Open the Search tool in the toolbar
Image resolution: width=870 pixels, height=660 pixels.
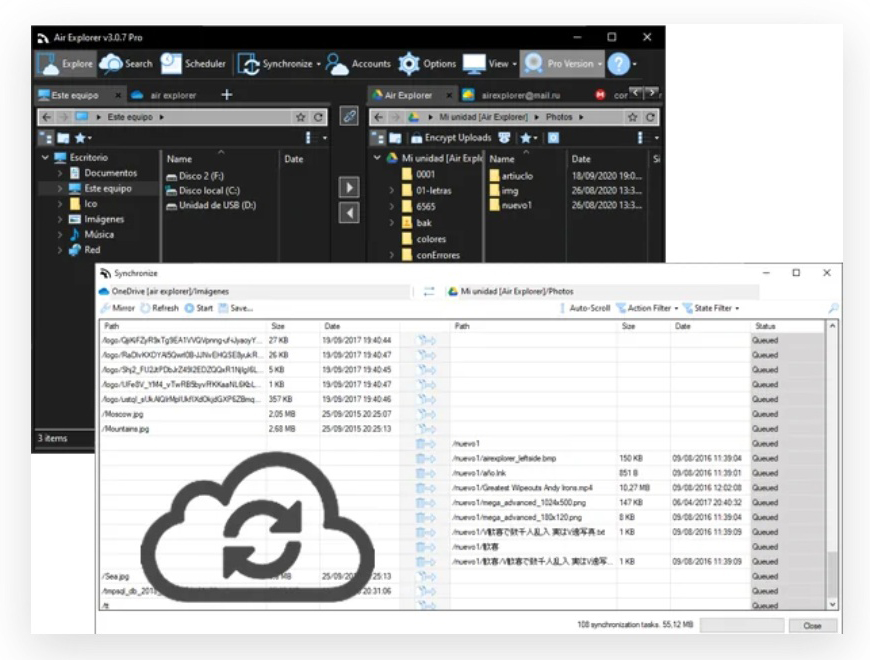tap(126, 64)
